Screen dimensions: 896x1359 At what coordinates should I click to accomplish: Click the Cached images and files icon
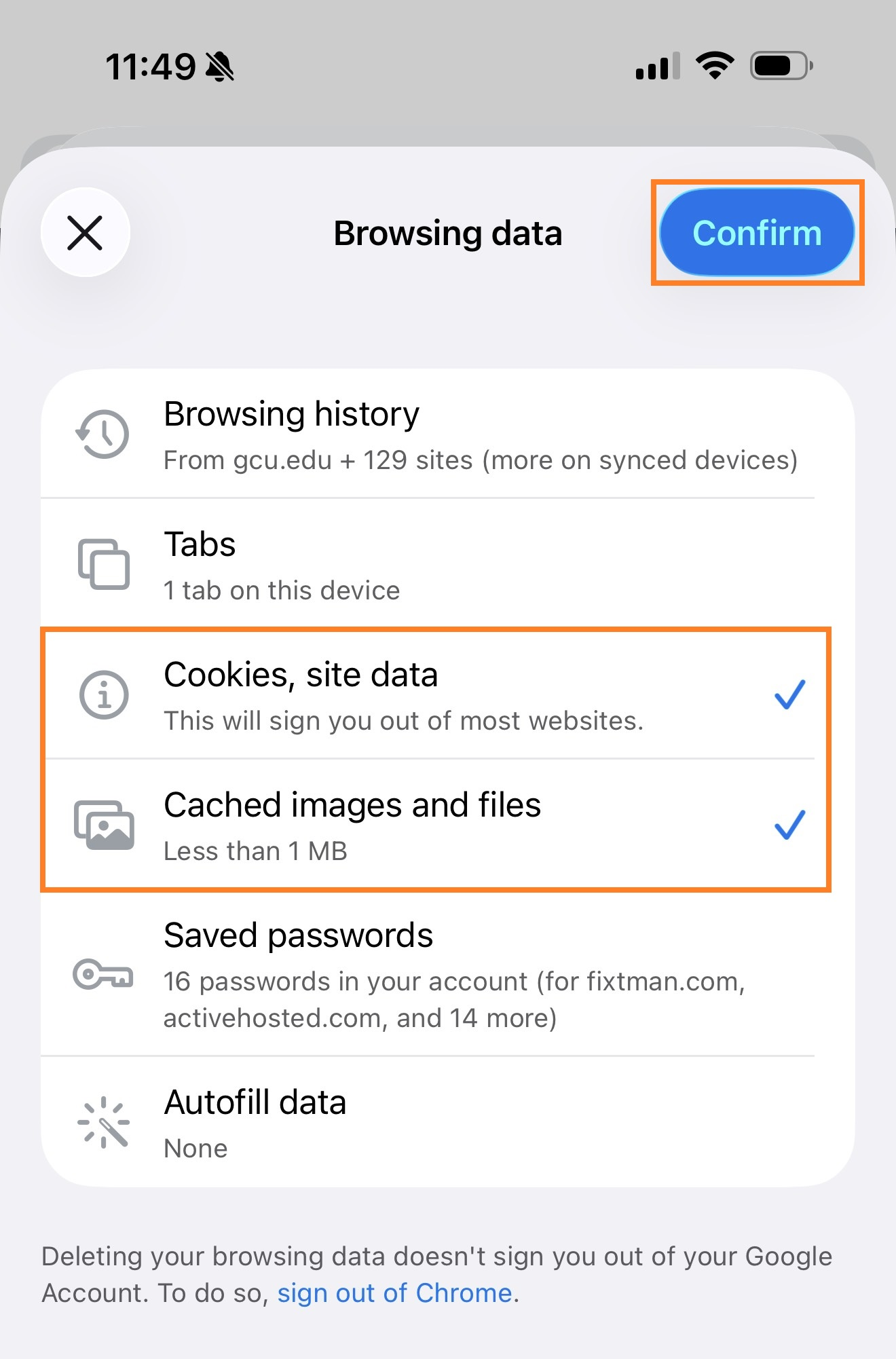point(102,825)
